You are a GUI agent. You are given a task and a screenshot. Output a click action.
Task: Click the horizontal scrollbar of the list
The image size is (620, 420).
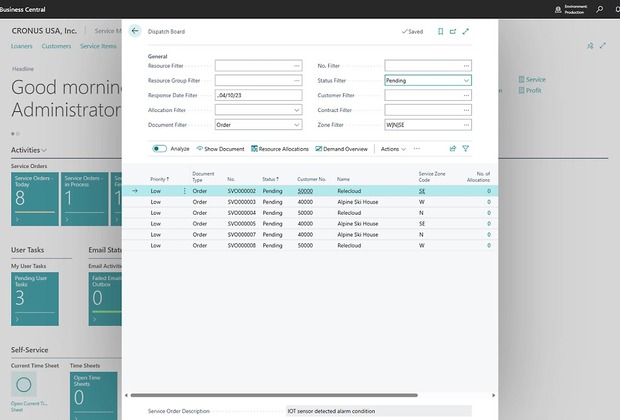tap(274, 395)
